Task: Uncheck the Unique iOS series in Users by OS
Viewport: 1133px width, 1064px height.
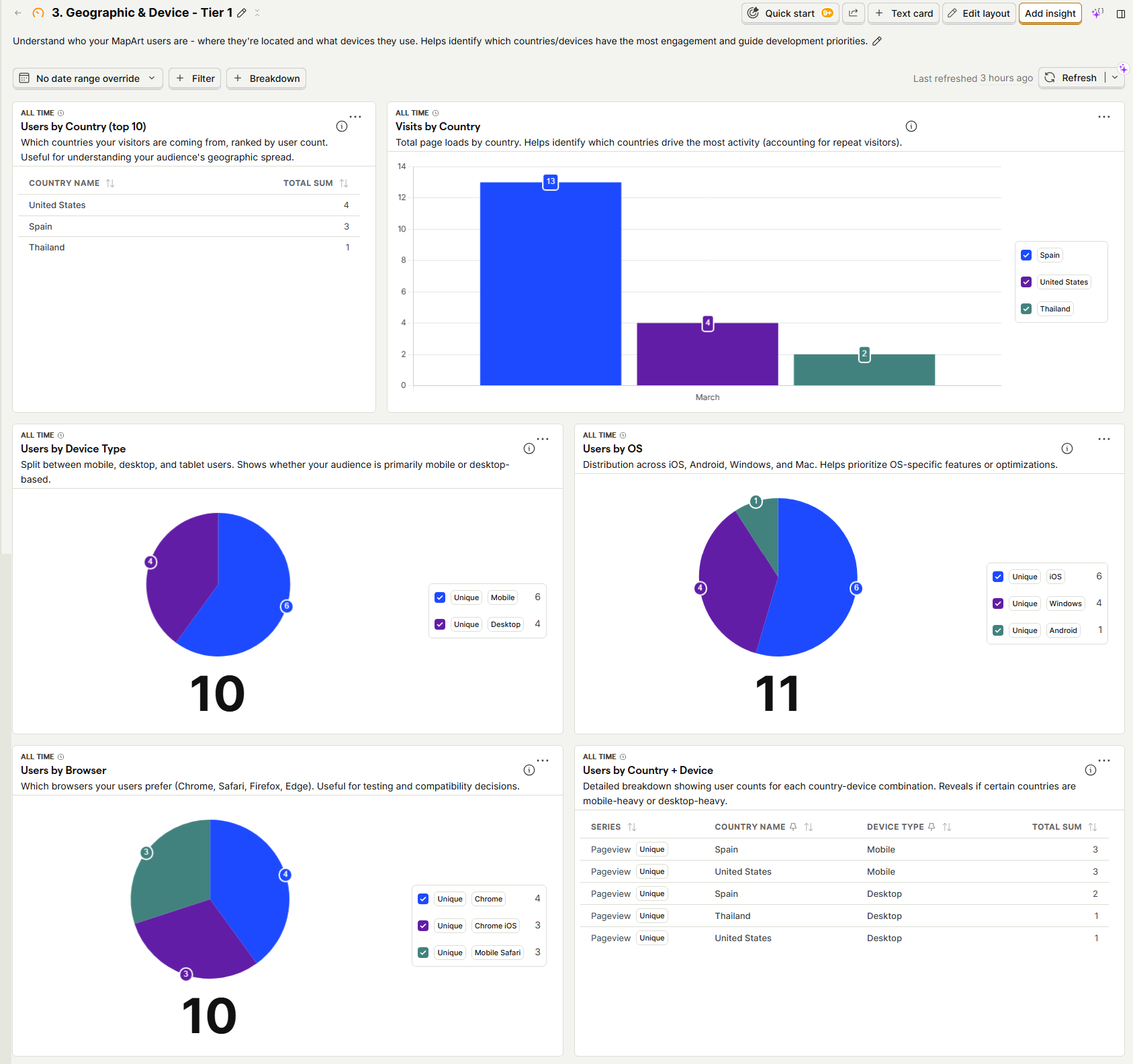Action: click(997, 576)
